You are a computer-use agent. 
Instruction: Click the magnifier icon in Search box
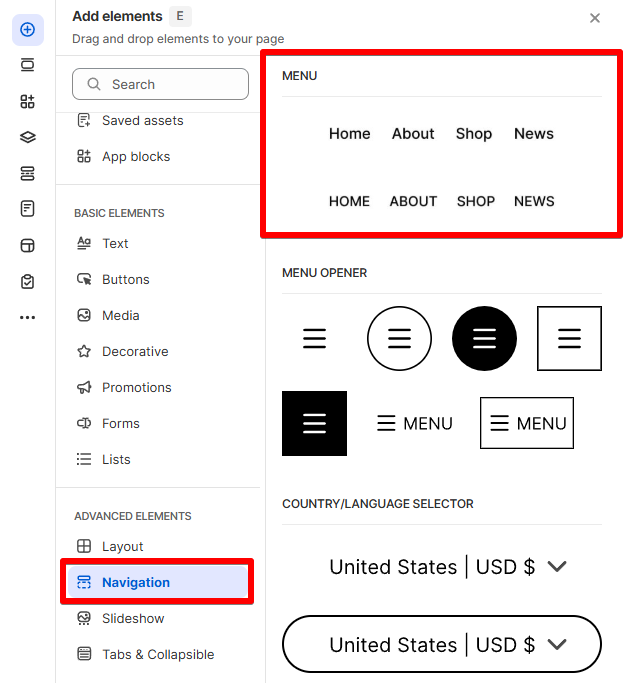coord(94,84)
